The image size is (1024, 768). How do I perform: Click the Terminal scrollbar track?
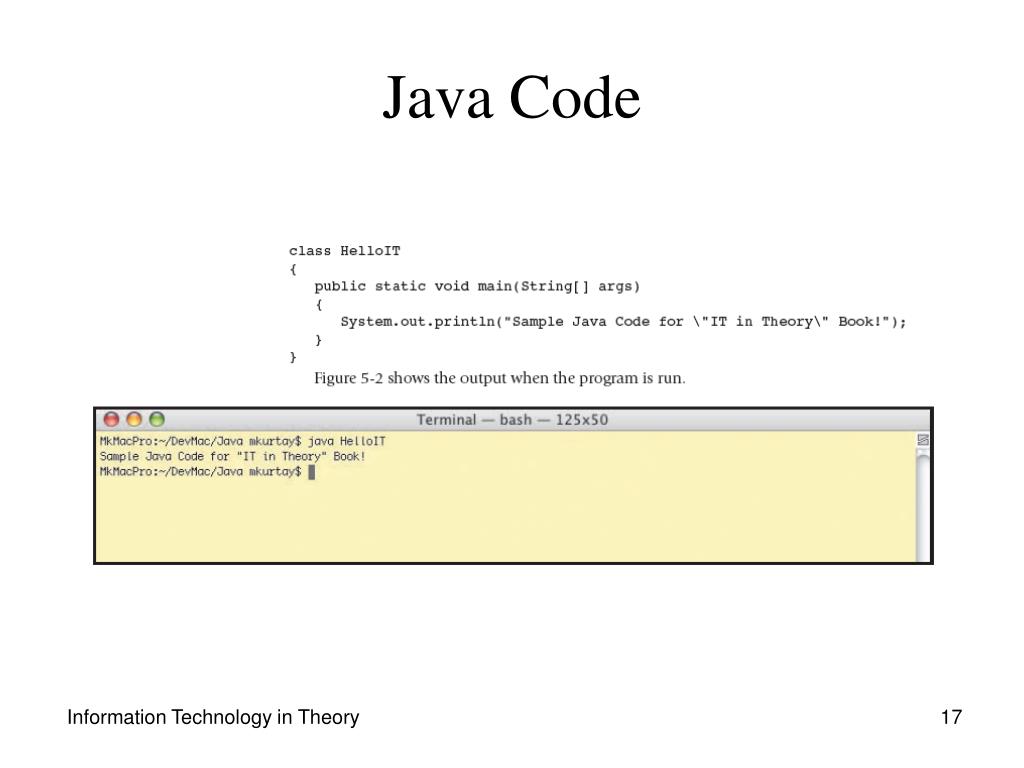923,506
